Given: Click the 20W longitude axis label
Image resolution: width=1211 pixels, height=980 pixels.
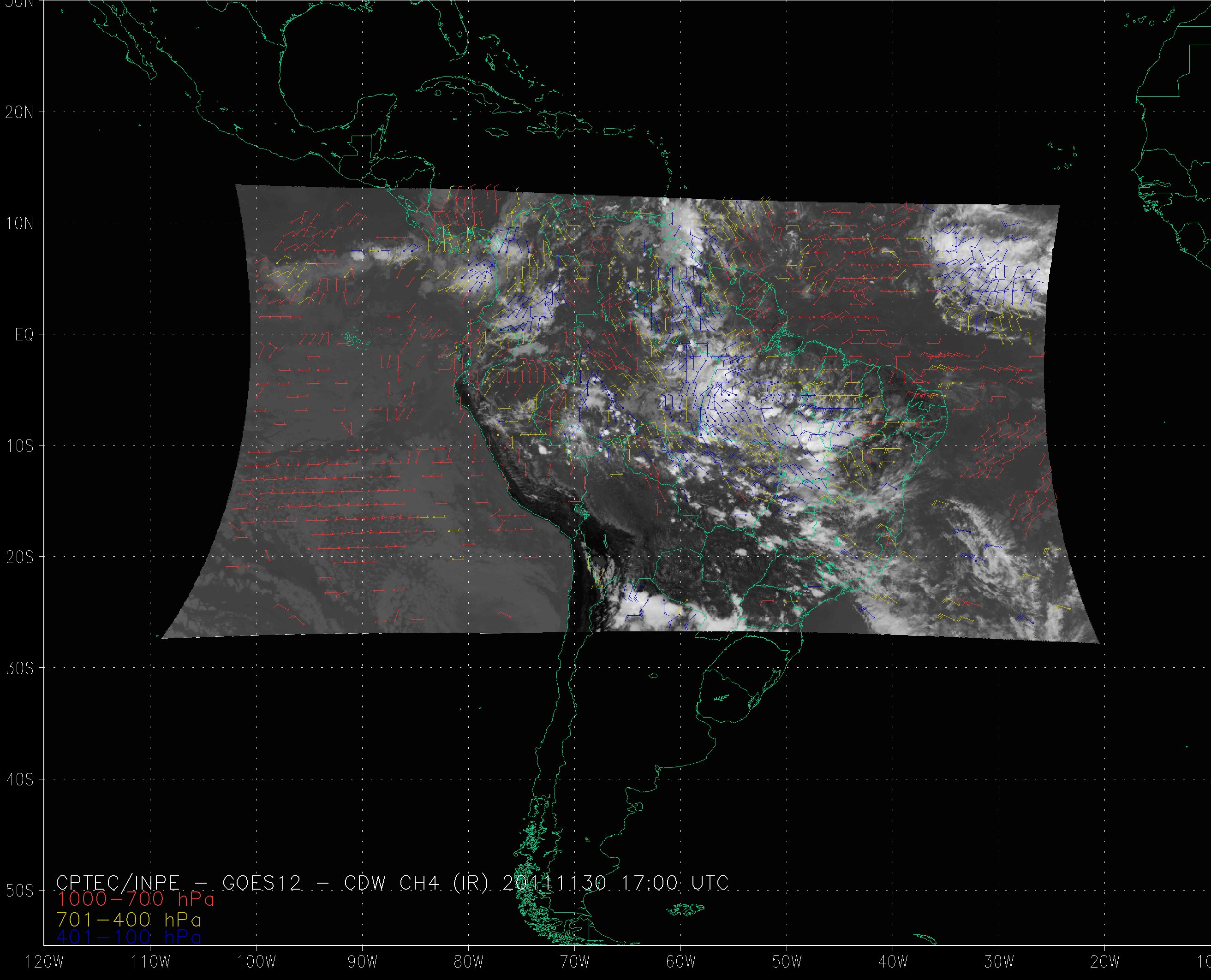Looking at the screenshot, I should pos(1105,962).
